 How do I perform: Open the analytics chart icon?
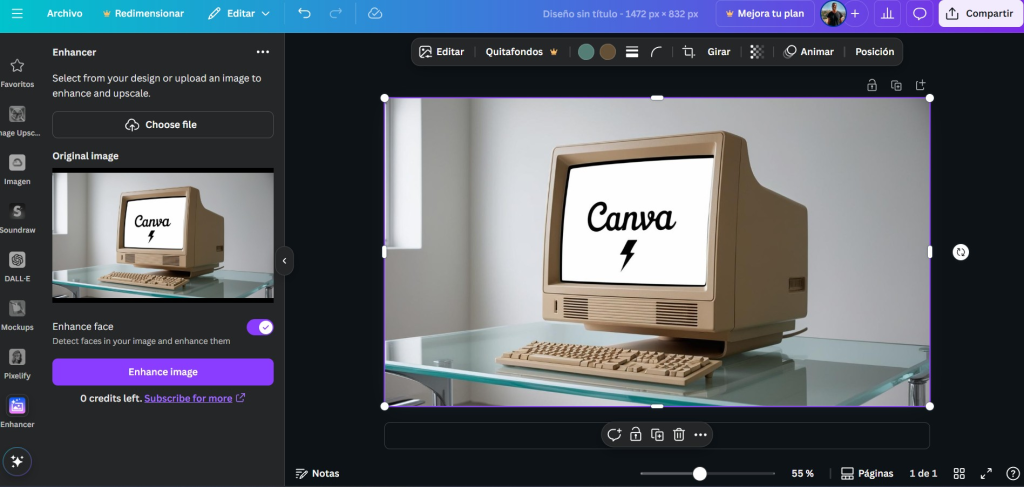tap(887, 14)
